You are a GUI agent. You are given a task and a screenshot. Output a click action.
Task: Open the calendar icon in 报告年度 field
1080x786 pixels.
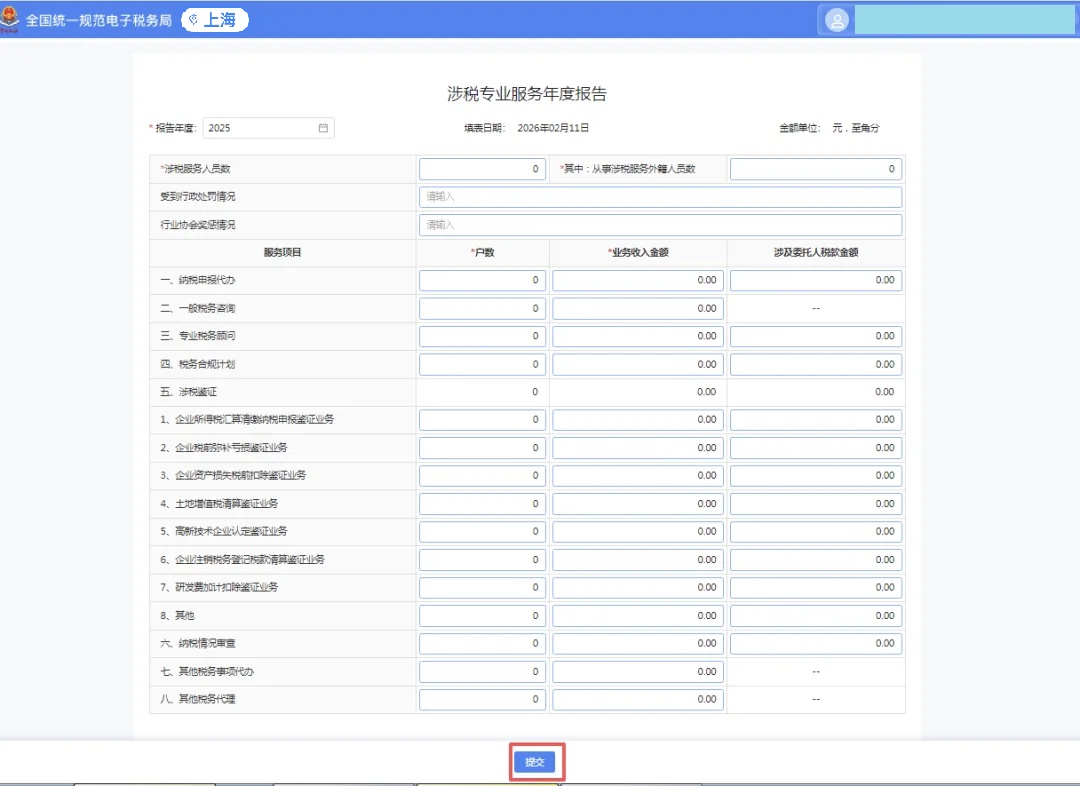click(x=323, y=128)
